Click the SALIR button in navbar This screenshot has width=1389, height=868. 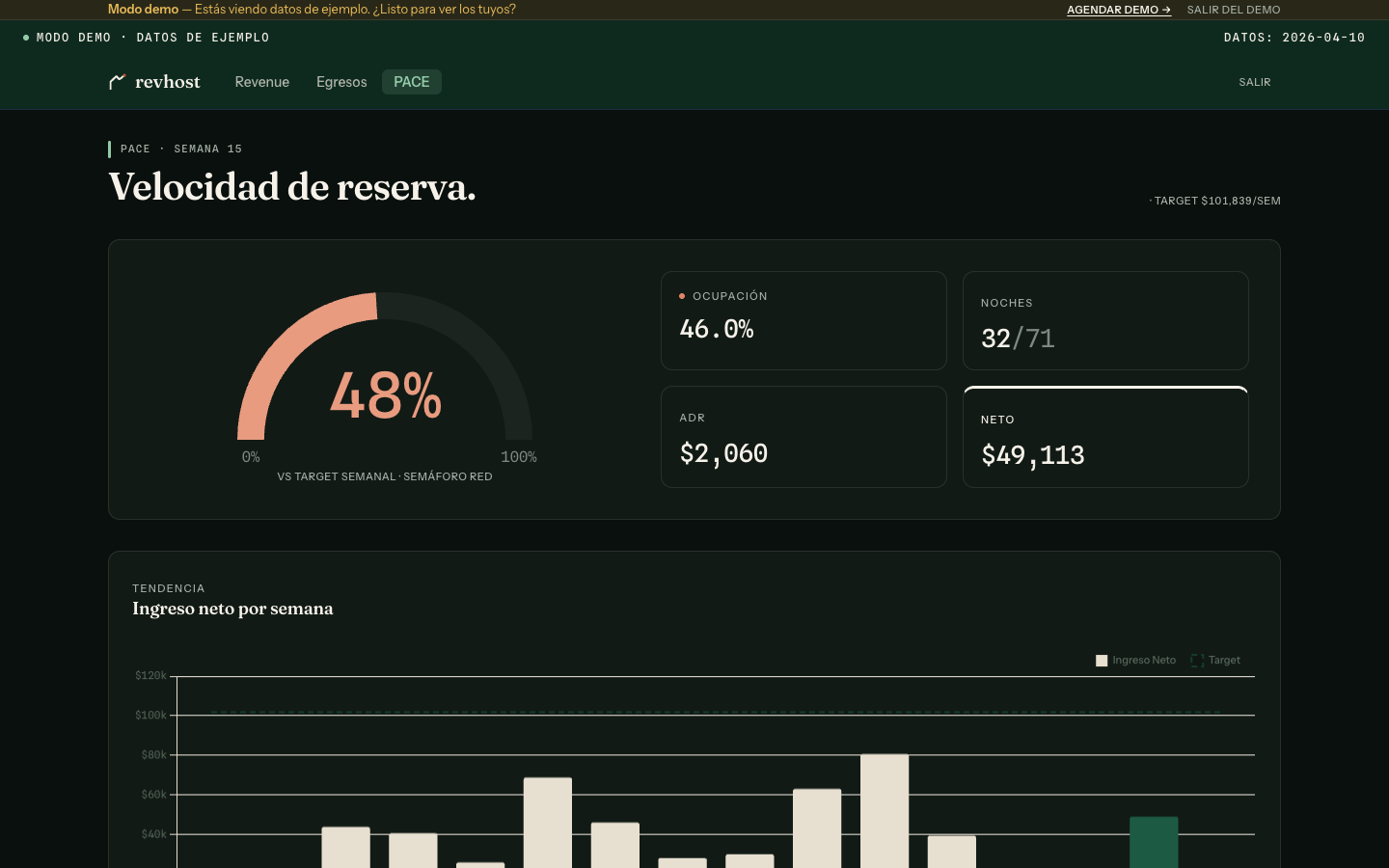coord(1255,82)
